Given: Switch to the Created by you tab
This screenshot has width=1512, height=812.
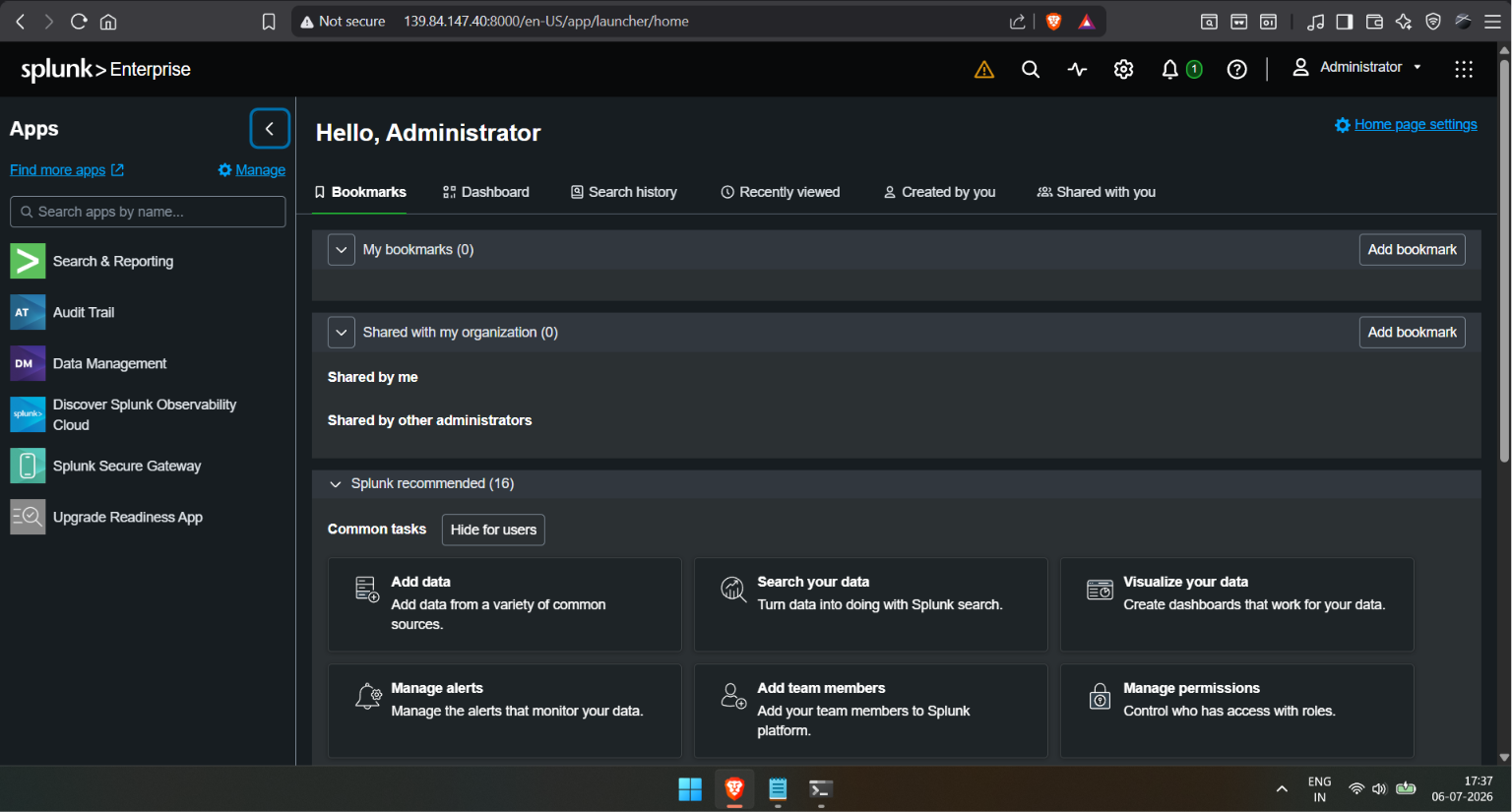Looking at the screenshot, I should (x=940, y=192).
